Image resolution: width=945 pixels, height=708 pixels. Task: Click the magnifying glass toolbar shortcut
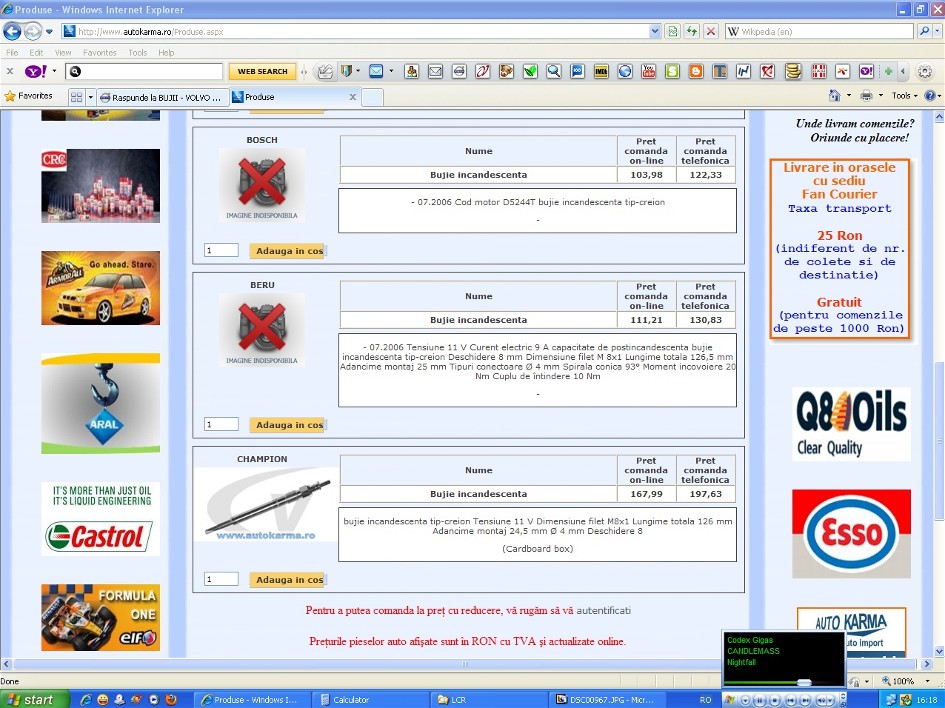pyautogui.click(x=553, y=72)
